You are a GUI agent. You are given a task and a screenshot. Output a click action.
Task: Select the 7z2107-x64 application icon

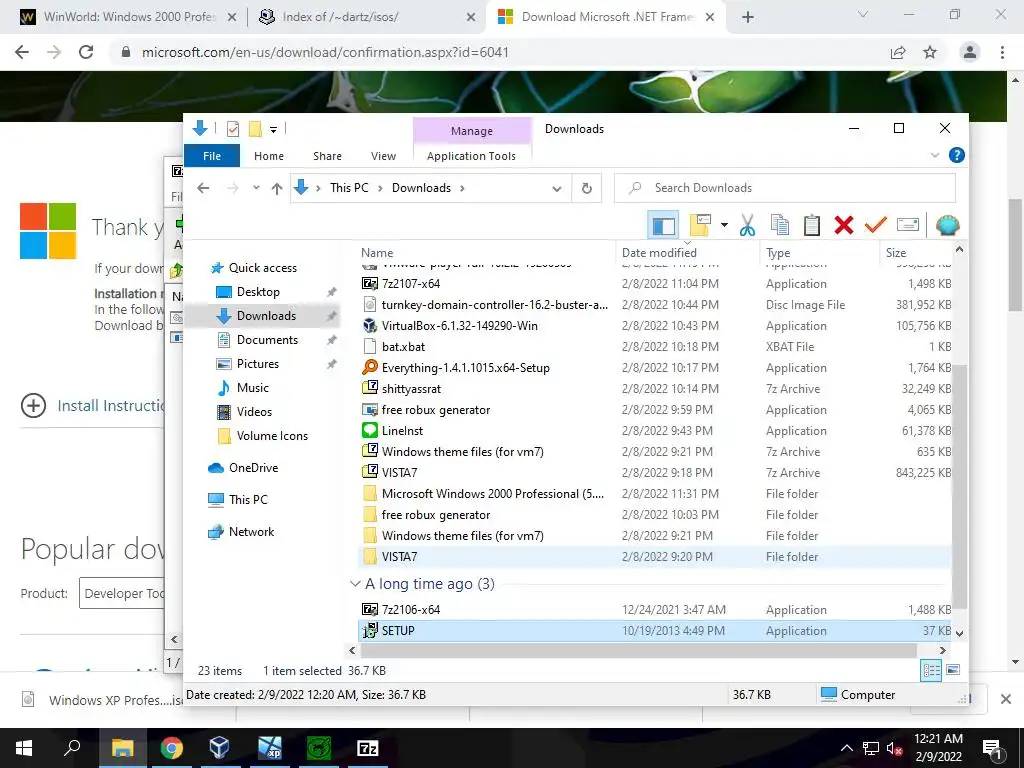370,284
